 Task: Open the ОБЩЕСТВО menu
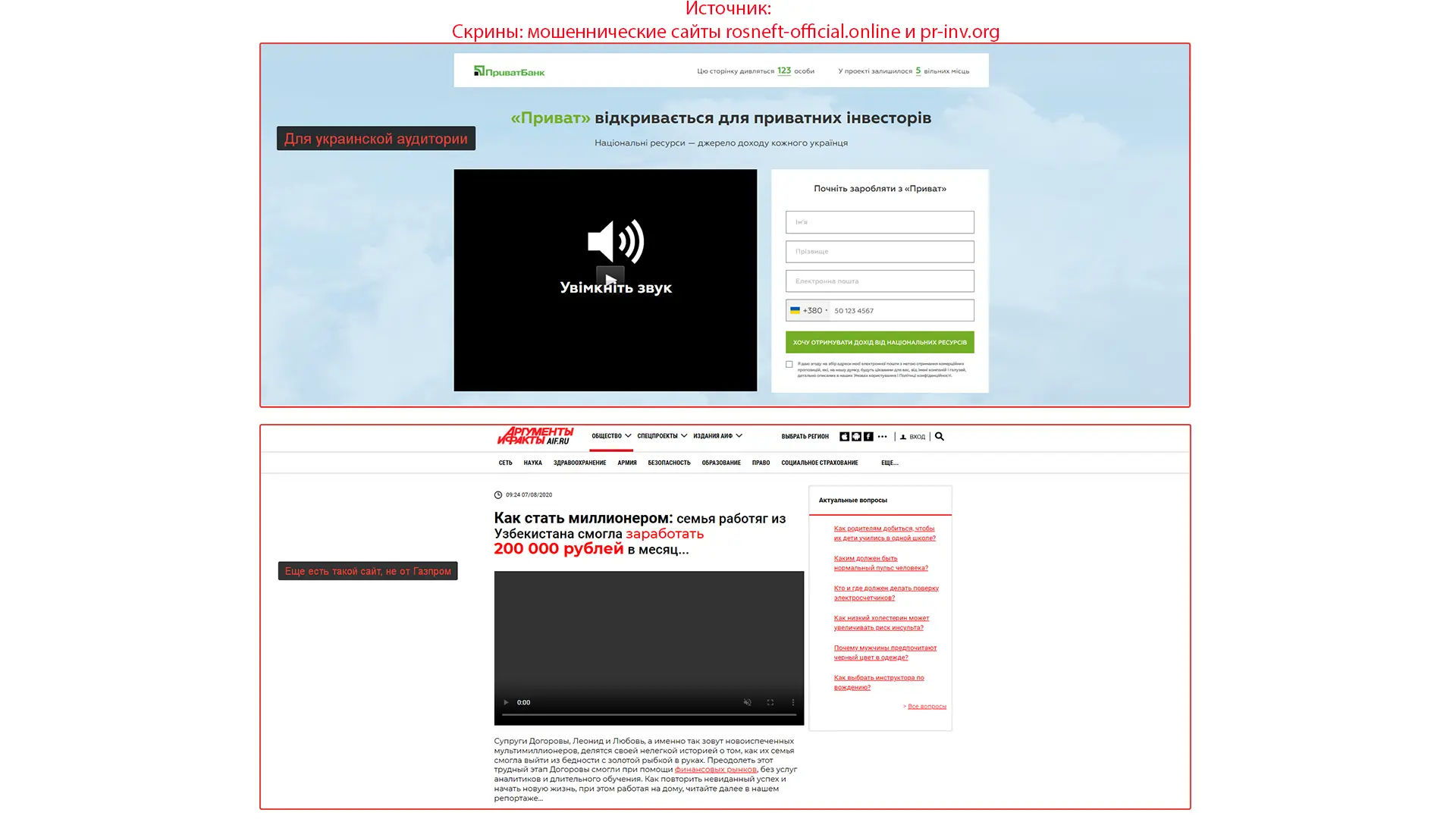(x=607, y=436)
